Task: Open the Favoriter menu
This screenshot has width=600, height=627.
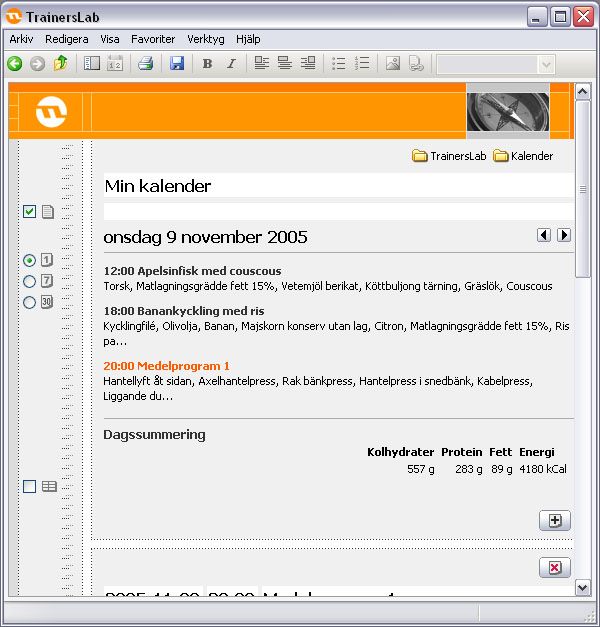Action: coord(152,39)
